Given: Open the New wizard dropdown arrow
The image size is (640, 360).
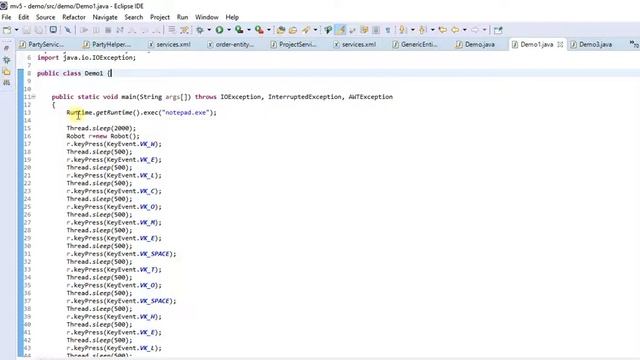Looking at the screenshot, I should click(16, 30).
